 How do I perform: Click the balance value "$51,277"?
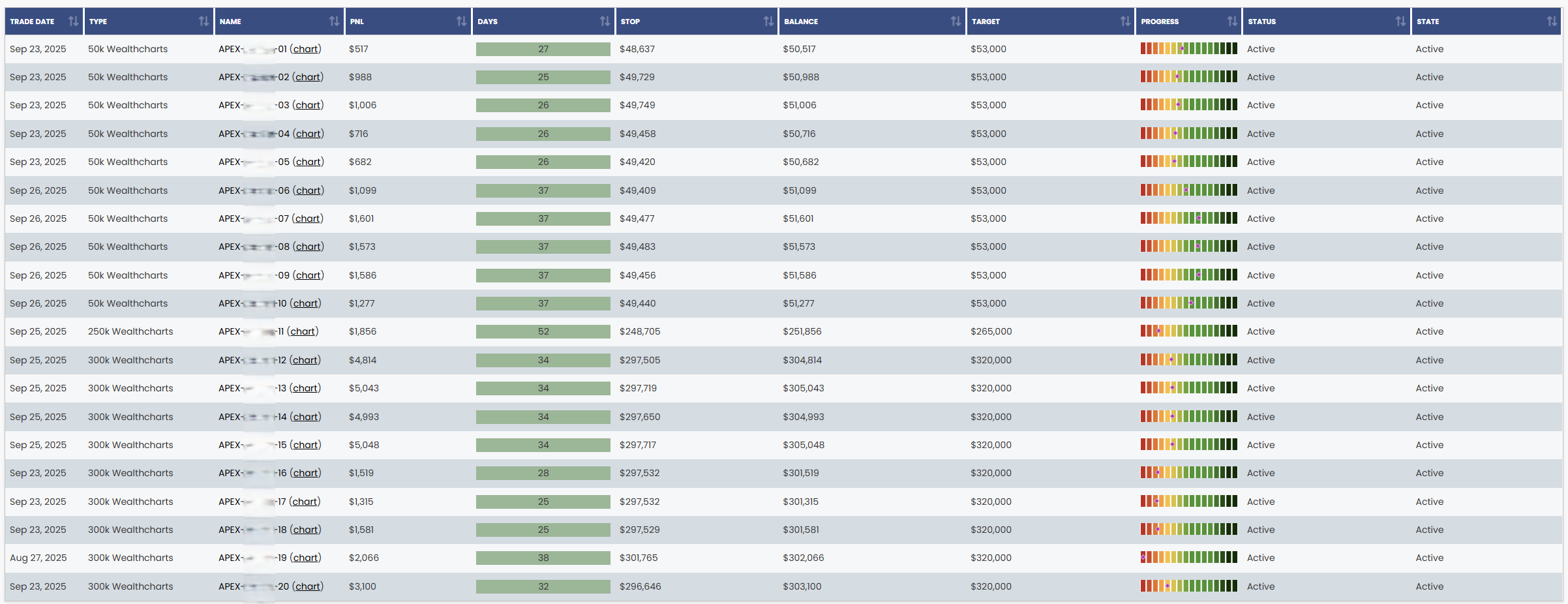coord(798,303)
